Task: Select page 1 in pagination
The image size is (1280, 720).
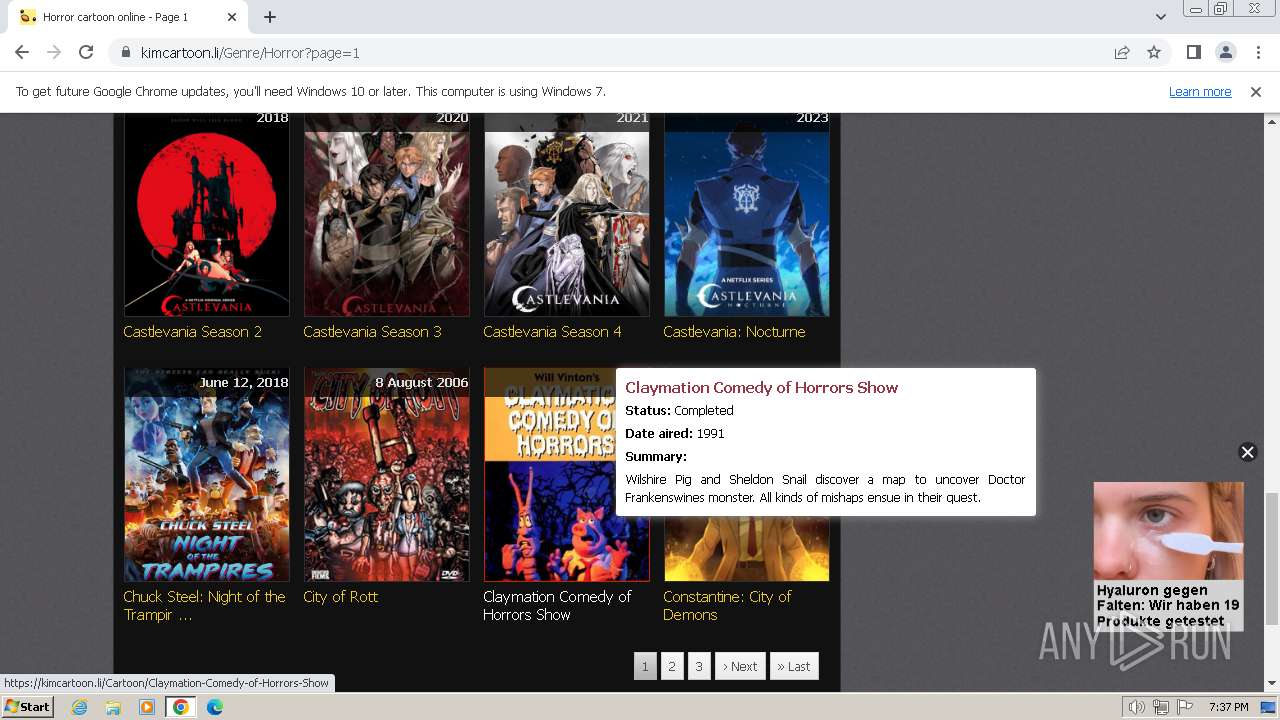Action: tap(645, 667)
